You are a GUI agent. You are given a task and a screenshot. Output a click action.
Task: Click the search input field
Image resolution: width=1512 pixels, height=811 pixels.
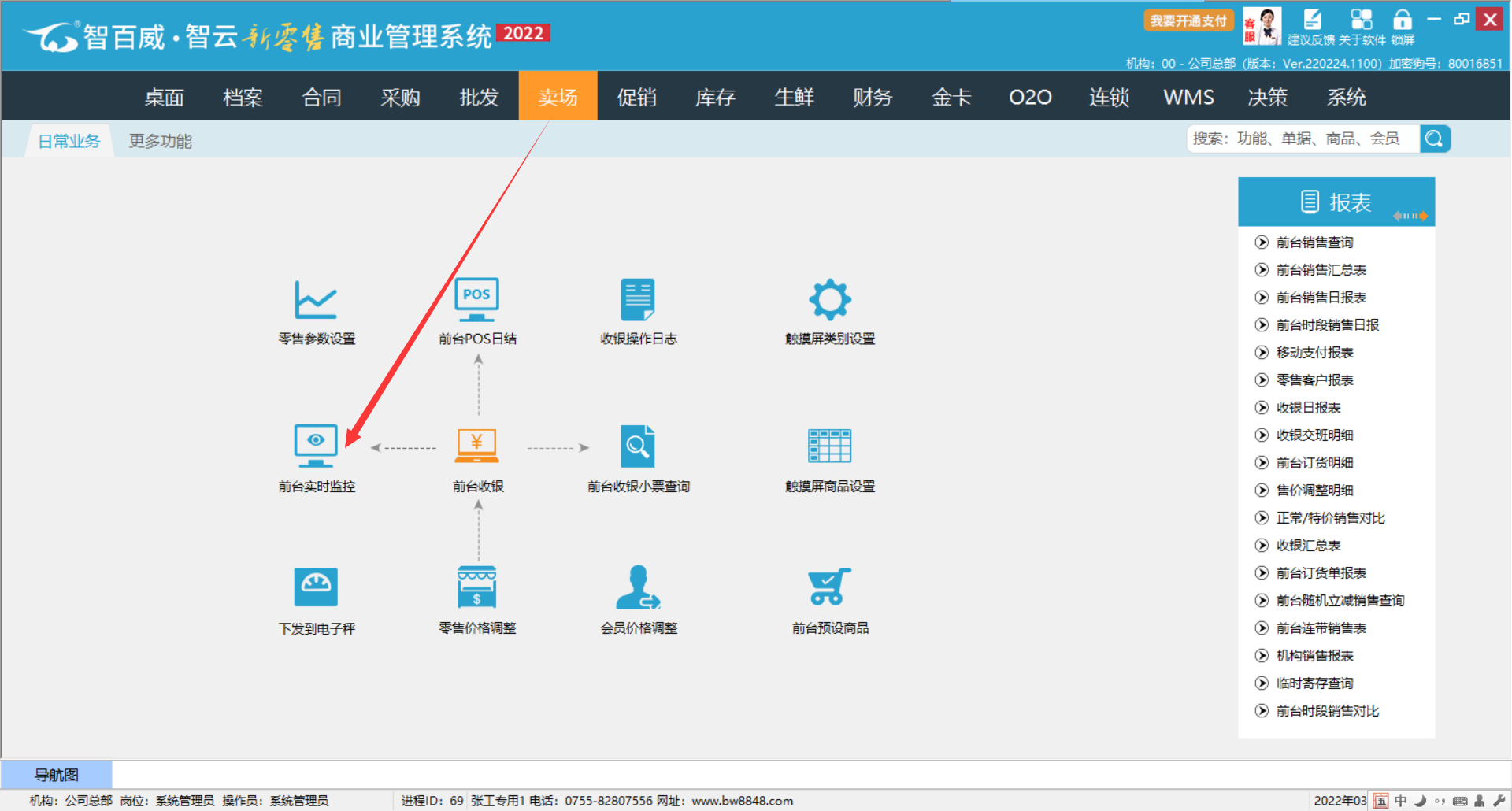pyautogui.click(x=1303, y=139)
